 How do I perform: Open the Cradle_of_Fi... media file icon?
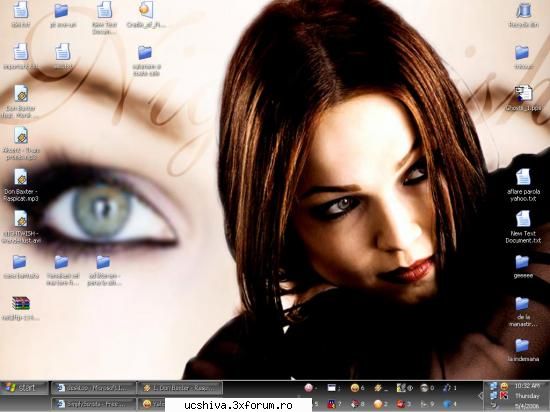tap(146, 10)
